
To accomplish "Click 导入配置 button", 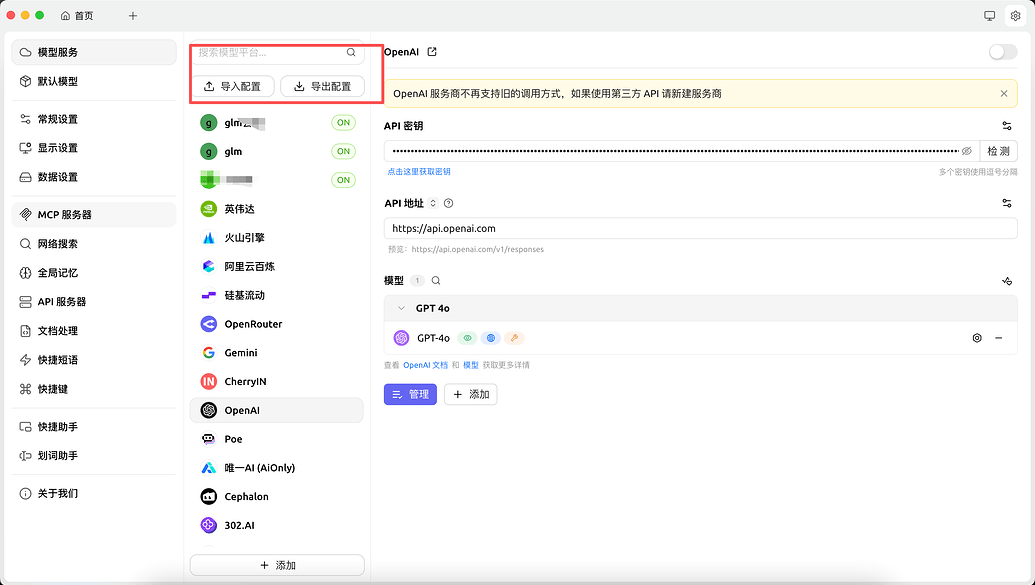I will [232, 86].
